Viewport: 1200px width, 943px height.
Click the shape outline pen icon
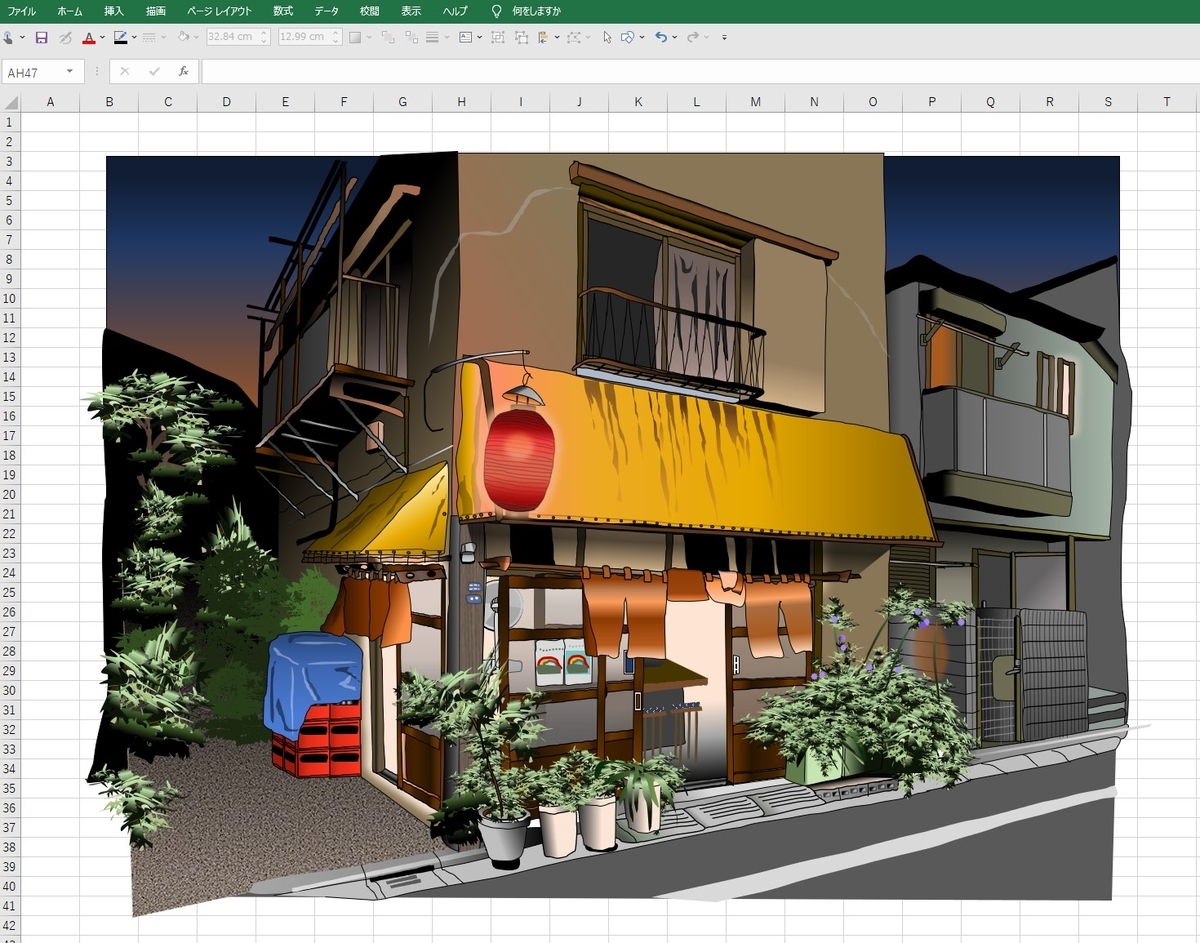120,37
